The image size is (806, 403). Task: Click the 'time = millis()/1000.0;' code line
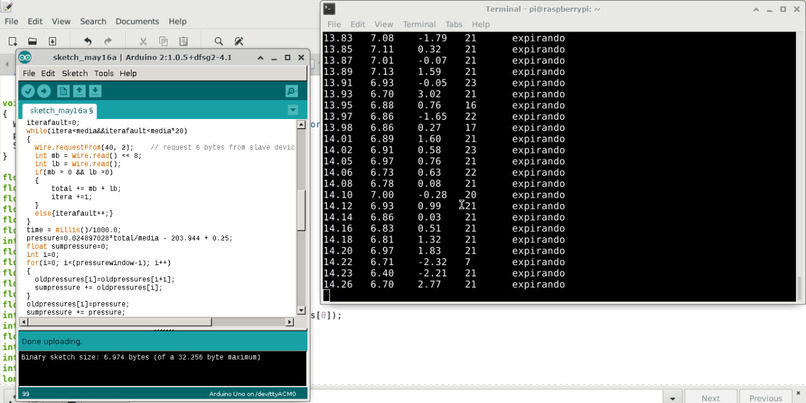click(74, 230)
